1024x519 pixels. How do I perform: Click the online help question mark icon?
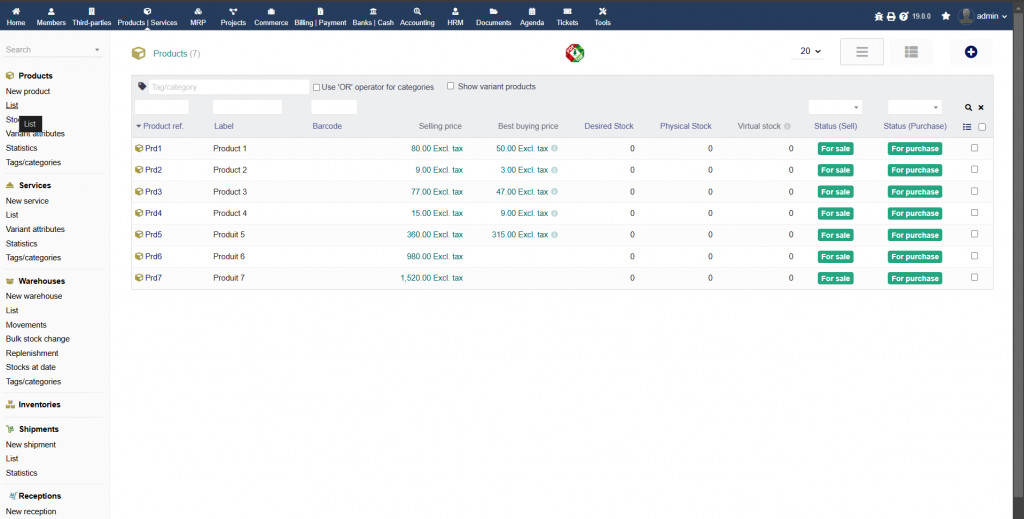904,16
